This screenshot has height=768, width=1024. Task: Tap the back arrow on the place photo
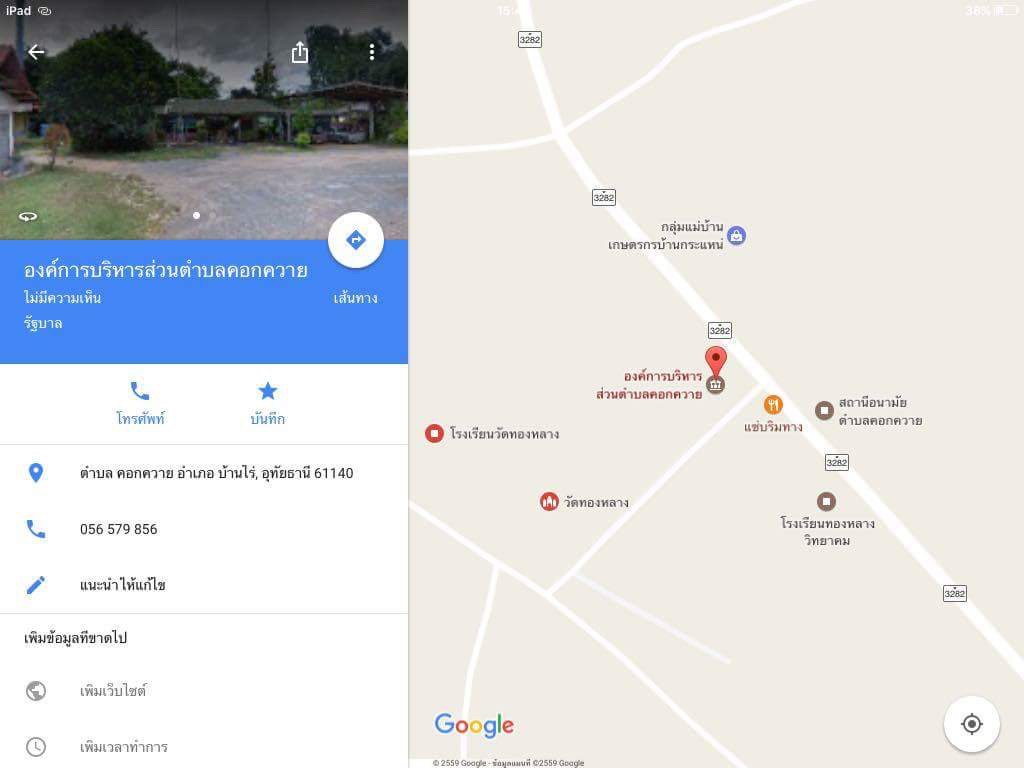36,52
